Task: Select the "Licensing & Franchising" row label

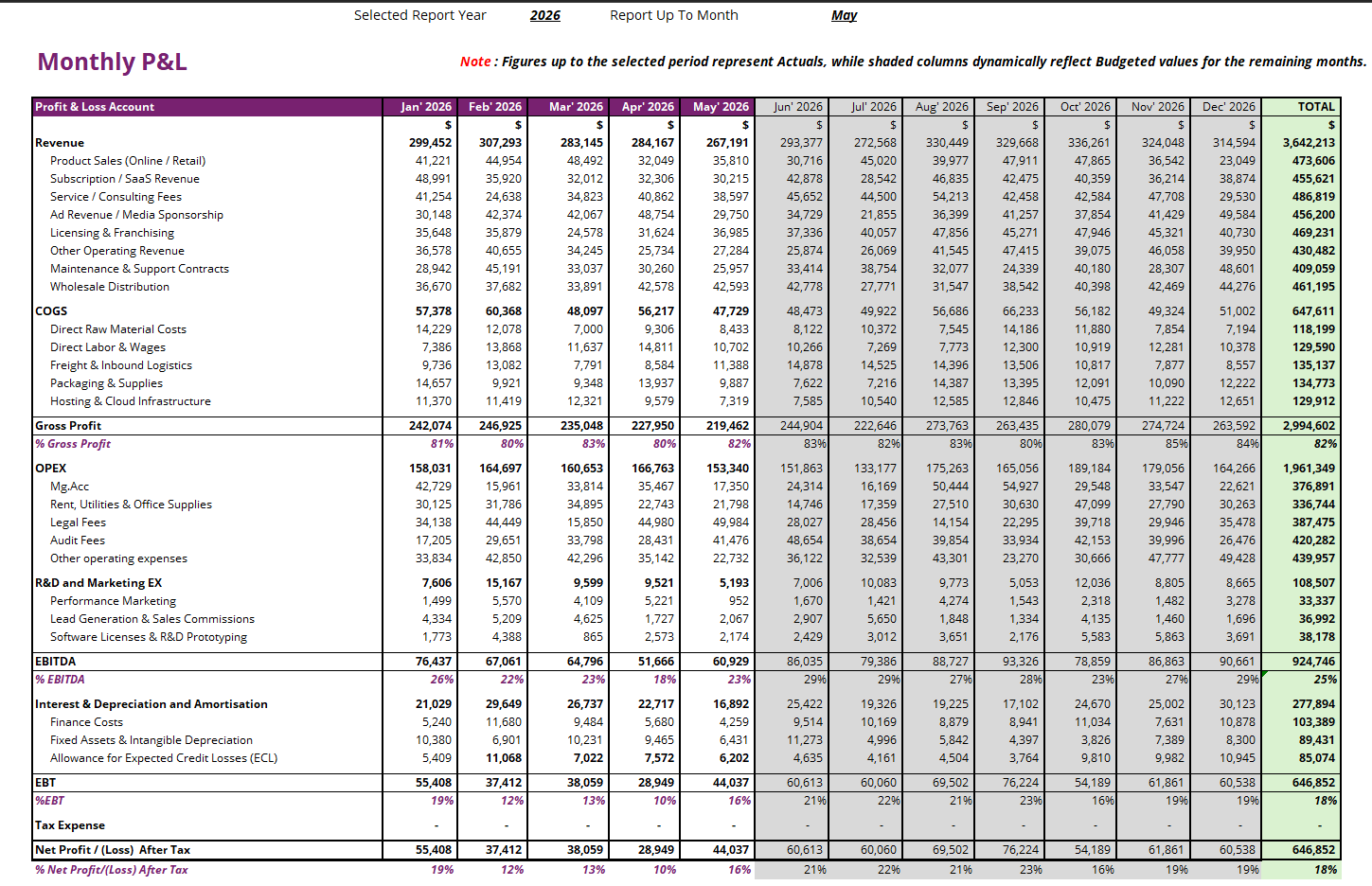Action: coord(112,233)
